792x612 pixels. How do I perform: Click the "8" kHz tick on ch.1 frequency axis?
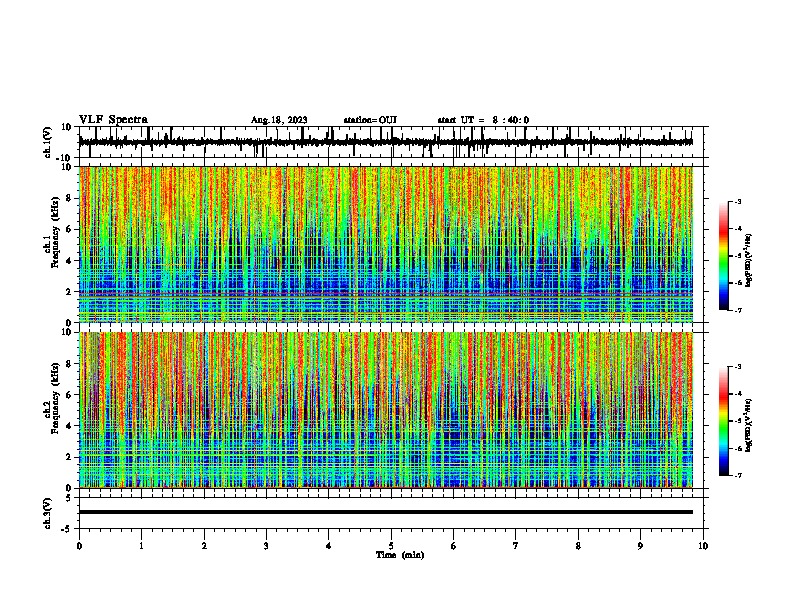(x=69, y=198)
